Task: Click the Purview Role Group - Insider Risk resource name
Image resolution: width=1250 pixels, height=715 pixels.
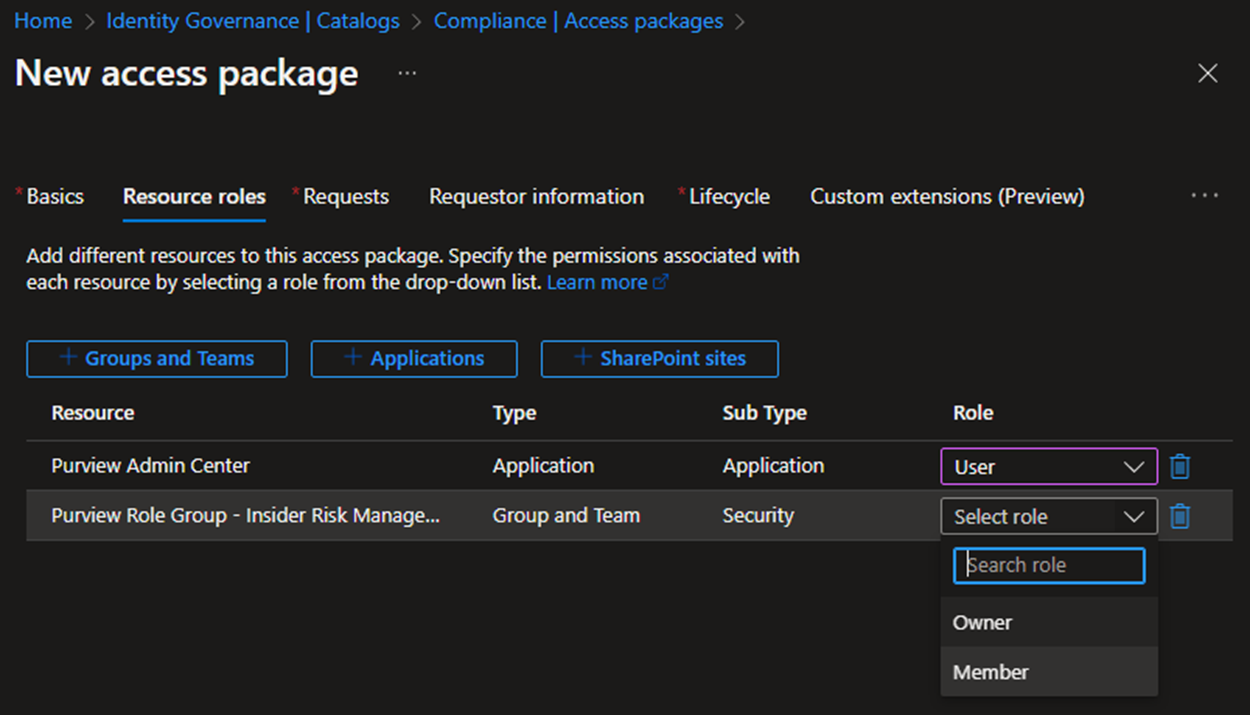Action: 246,515
